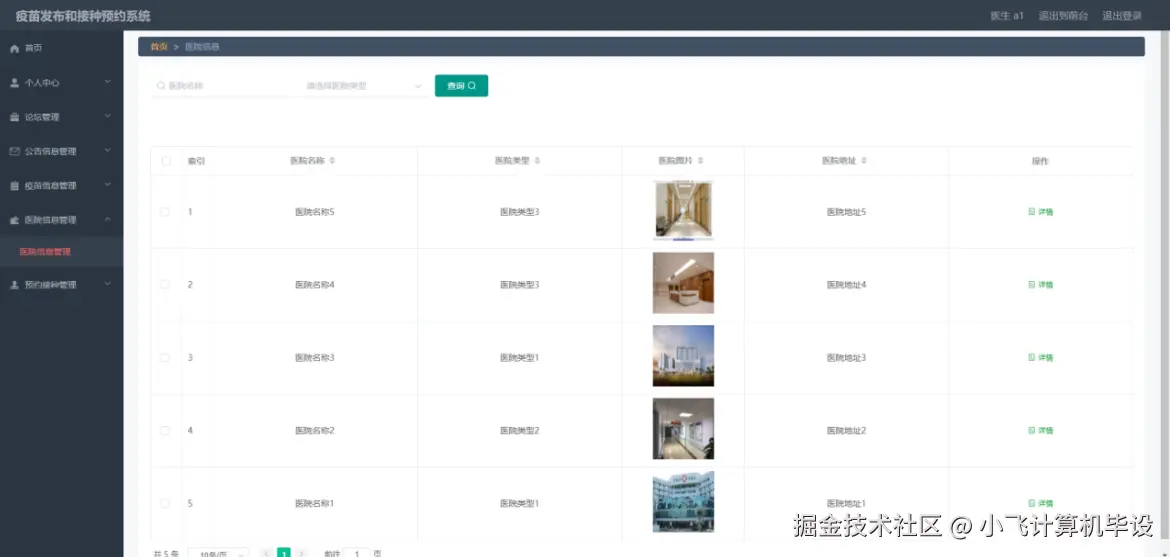The height and width of the screenshot is (557, 1171).
Task: Click the person icon beside 预约接种管理
Action: [14, 284]
